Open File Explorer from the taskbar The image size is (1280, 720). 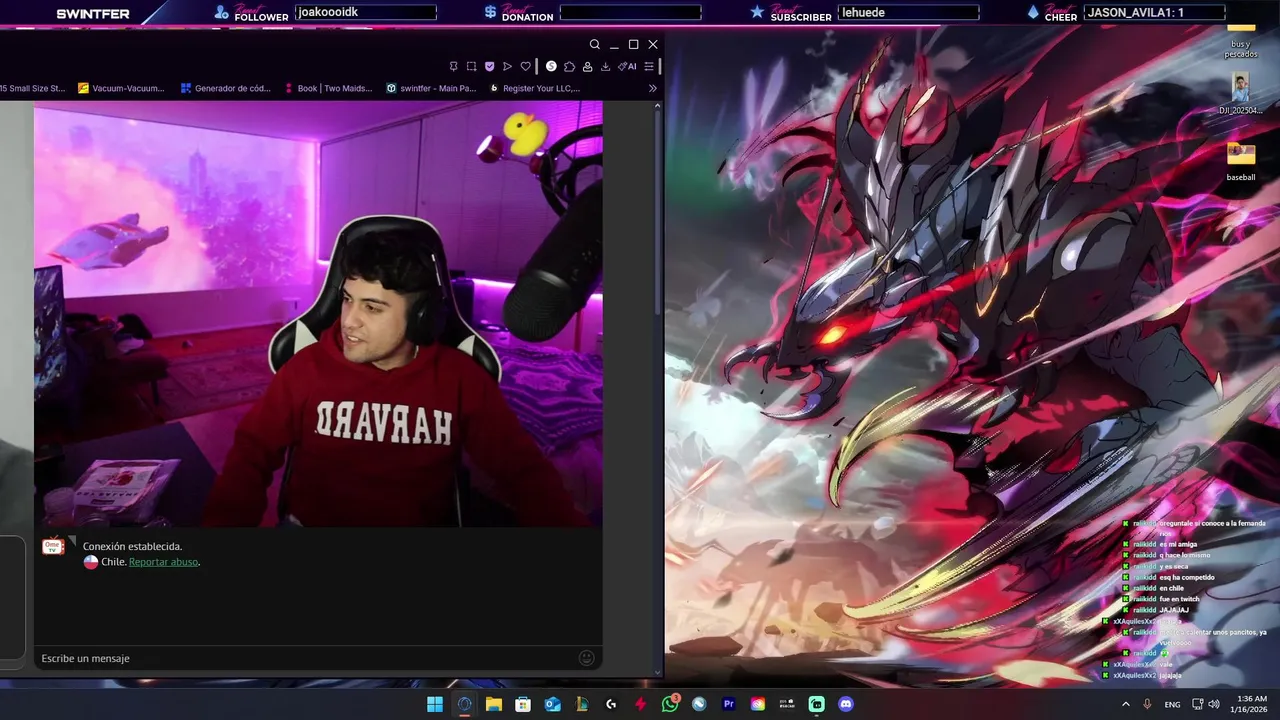(x=494, y=704)
